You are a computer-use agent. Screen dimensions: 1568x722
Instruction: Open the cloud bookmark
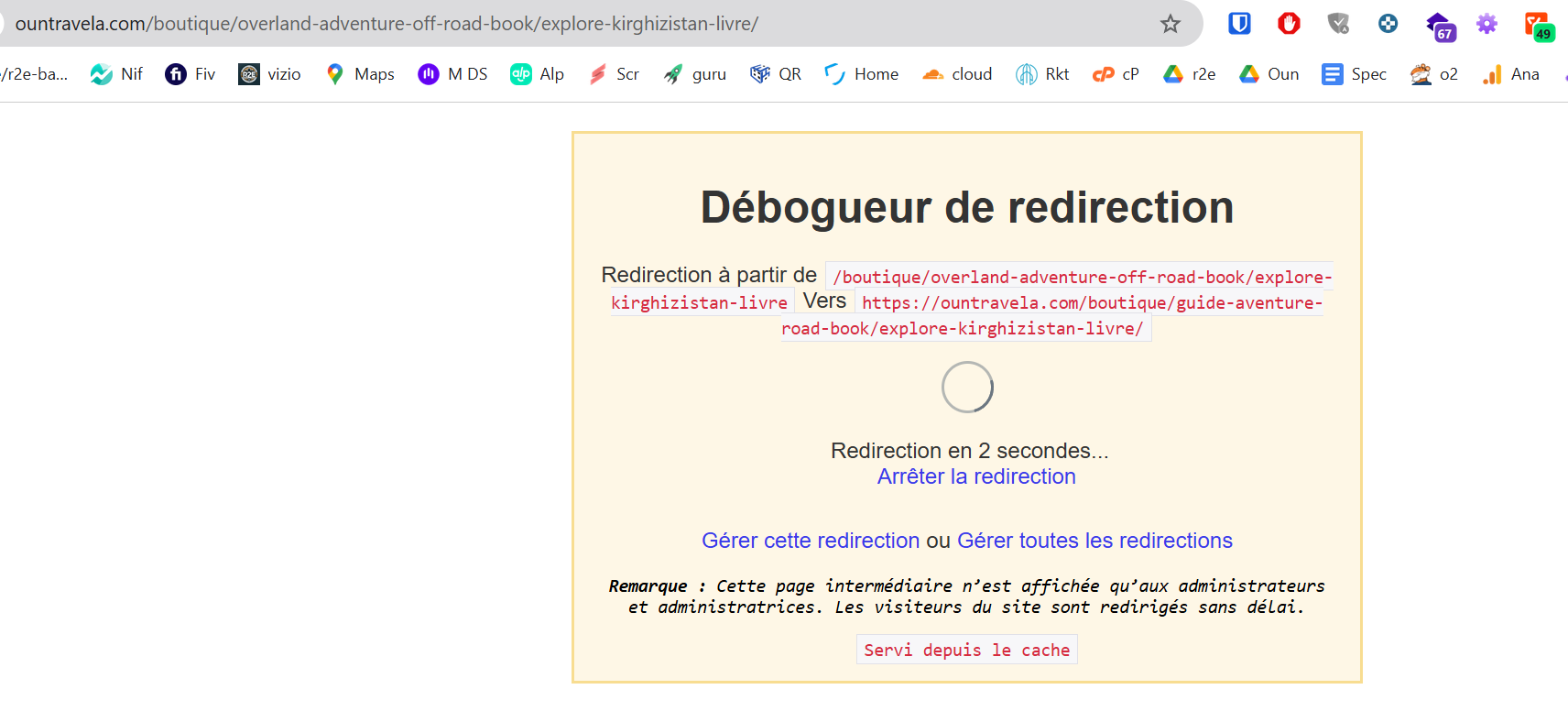click(957, 74)
